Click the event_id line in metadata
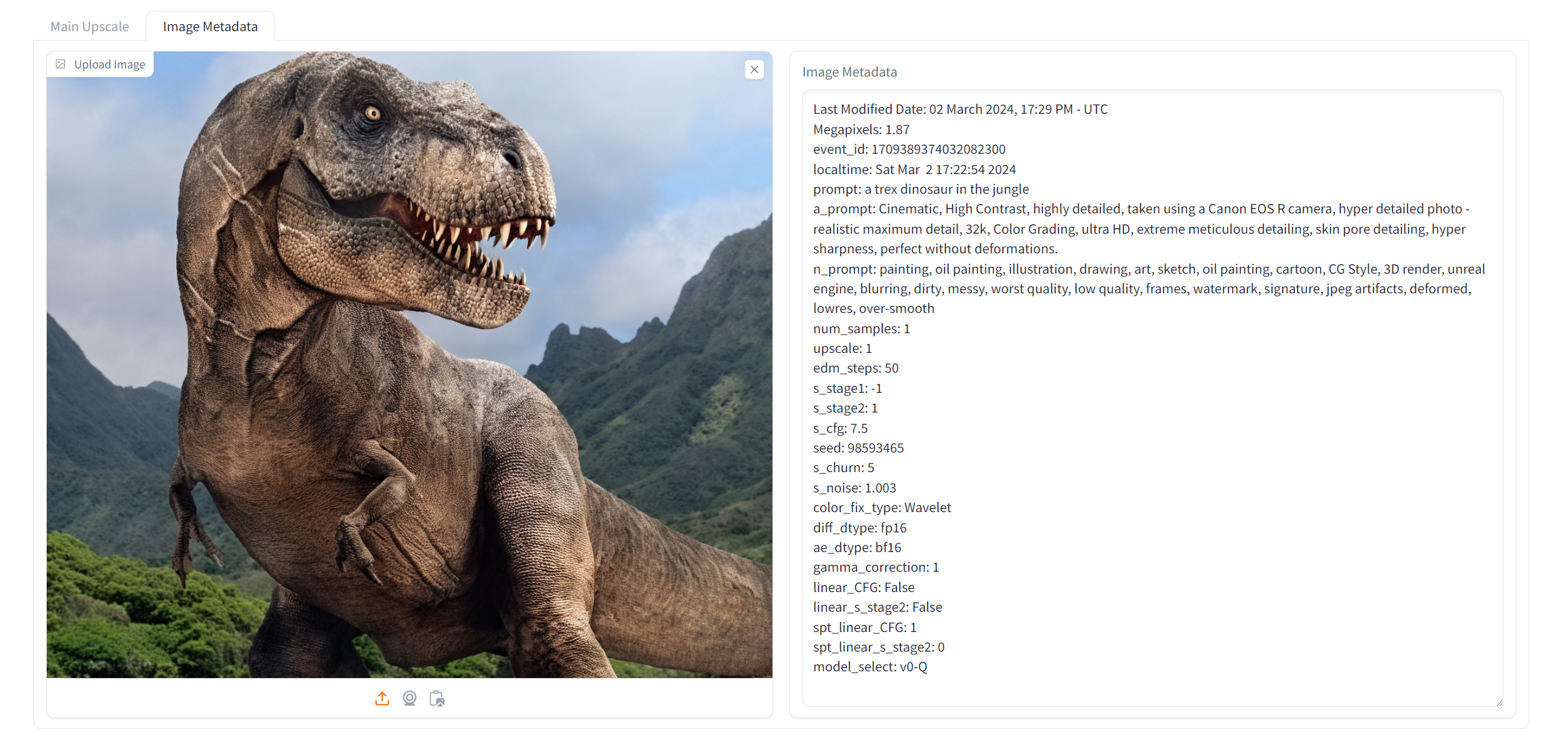This screenshot has height=737, width=1568. (909, 149)
